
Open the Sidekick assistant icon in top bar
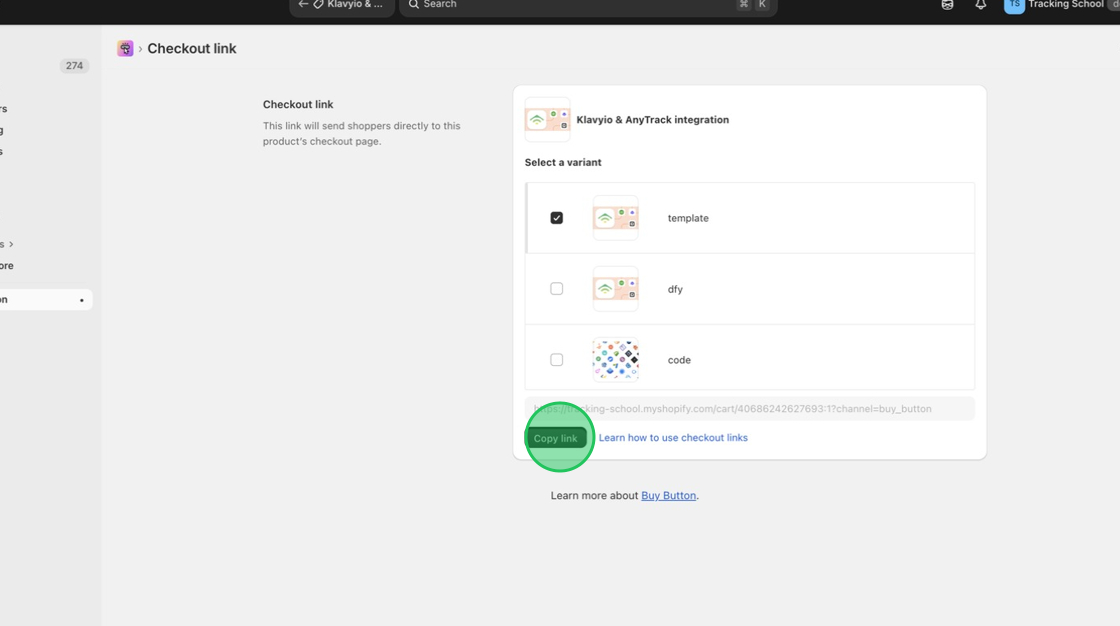947,5
